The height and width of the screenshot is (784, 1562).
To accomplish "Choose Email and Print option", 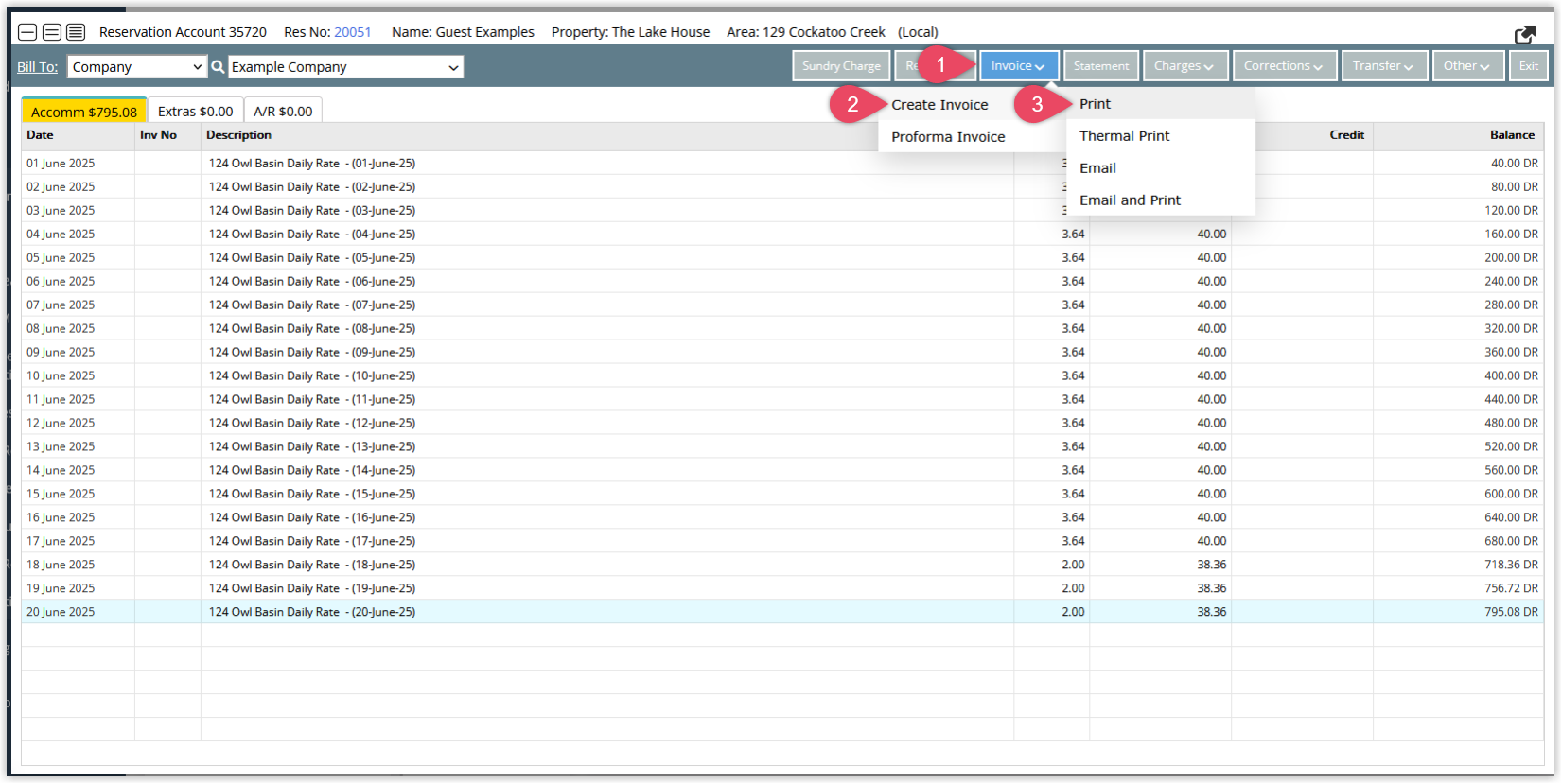I will (x=1161, y=200).
